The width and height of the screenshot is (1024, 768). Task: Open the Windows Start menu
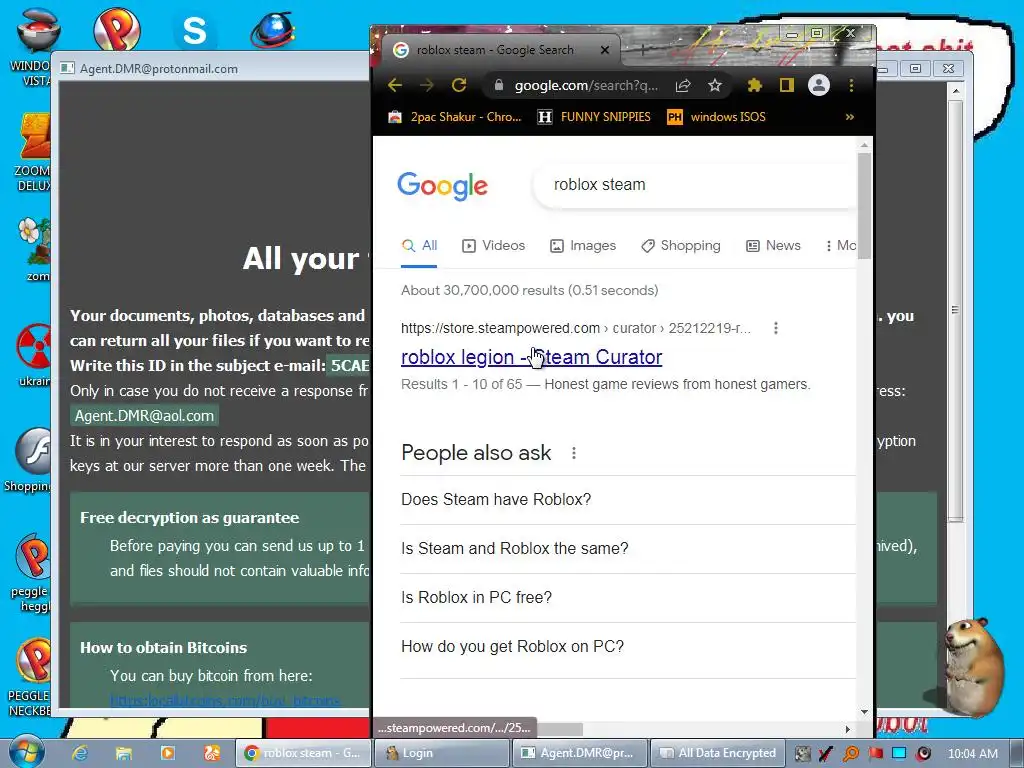click(x=25, y=752)
